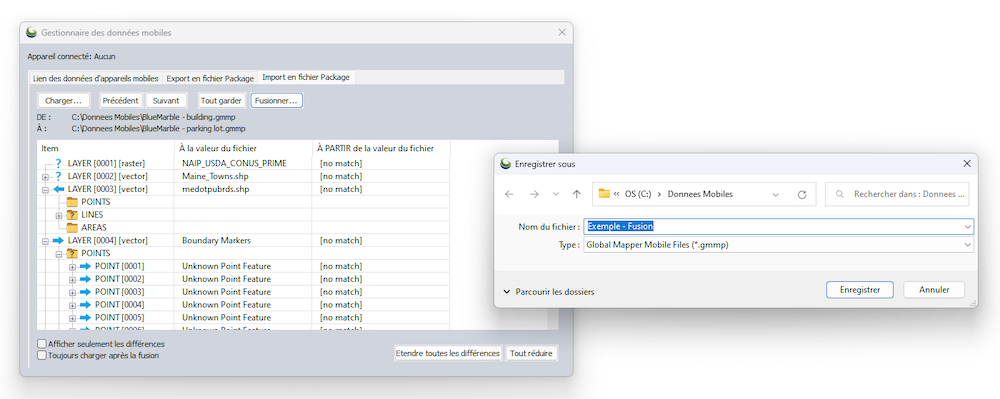Collapse LAYER [0004] tree node

45,241
